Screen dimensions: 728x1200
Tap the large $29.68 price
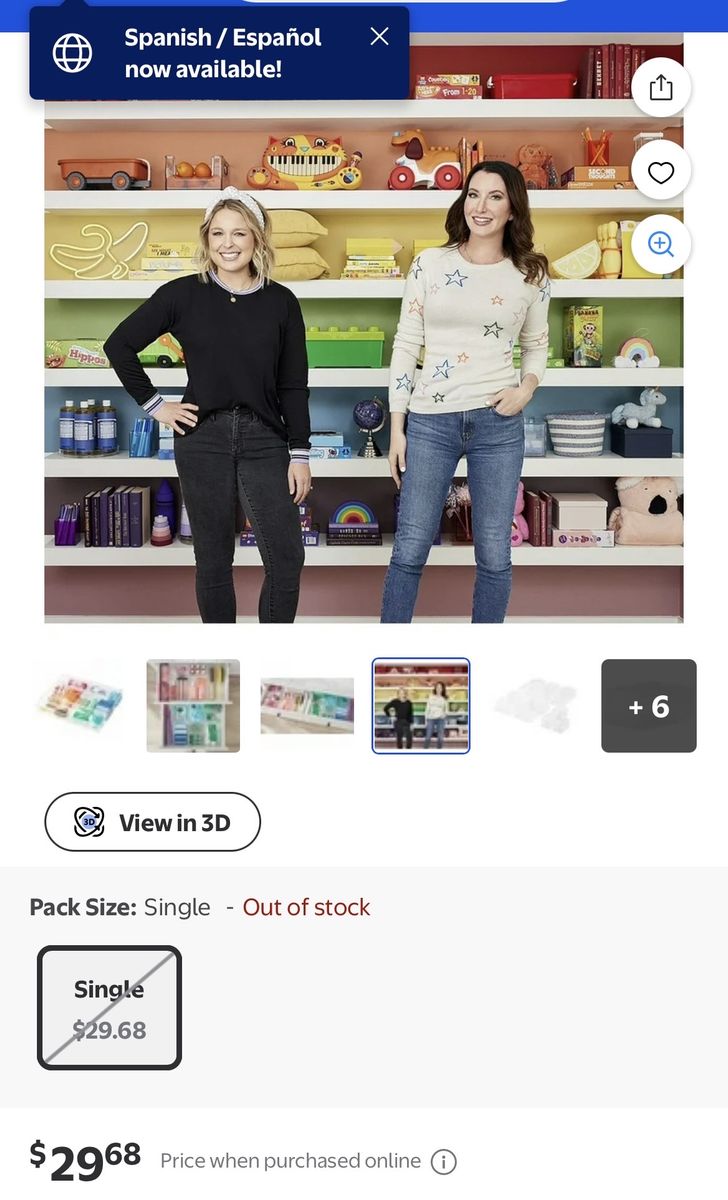[x=85, y=1160]
